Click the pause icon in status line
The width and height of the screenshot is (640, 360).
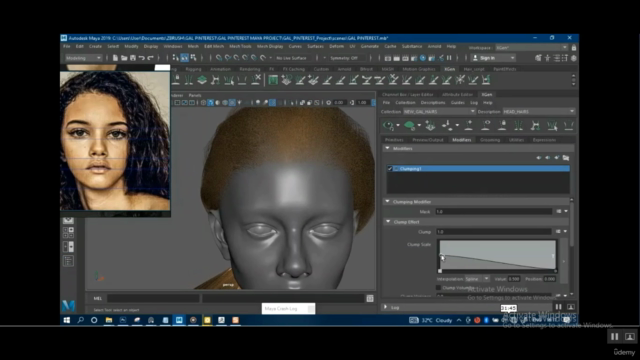coord(449,58)
